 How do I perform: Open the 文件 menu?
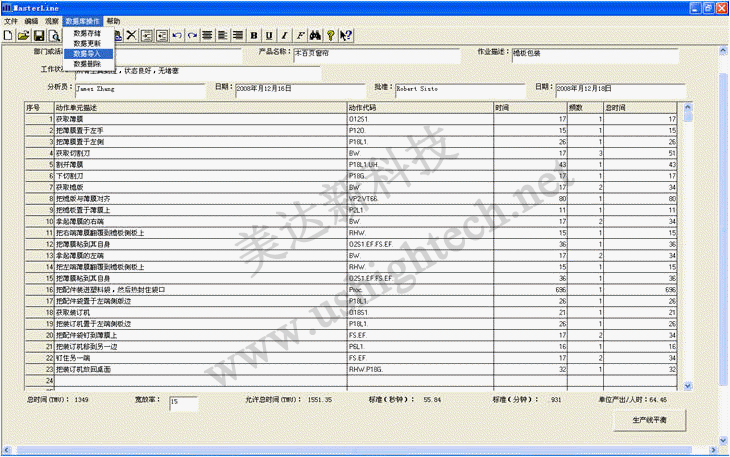tap(11, 20)
